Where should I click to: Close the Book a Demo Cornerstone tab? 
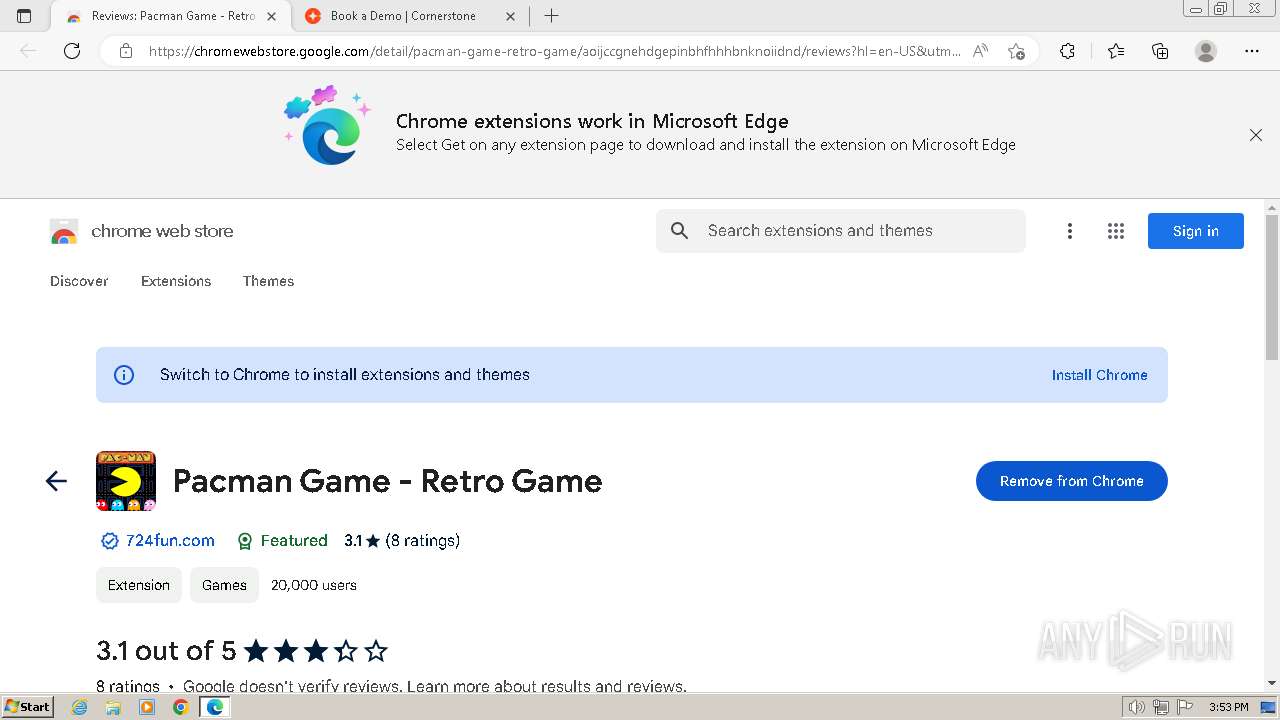pos(510,16)
